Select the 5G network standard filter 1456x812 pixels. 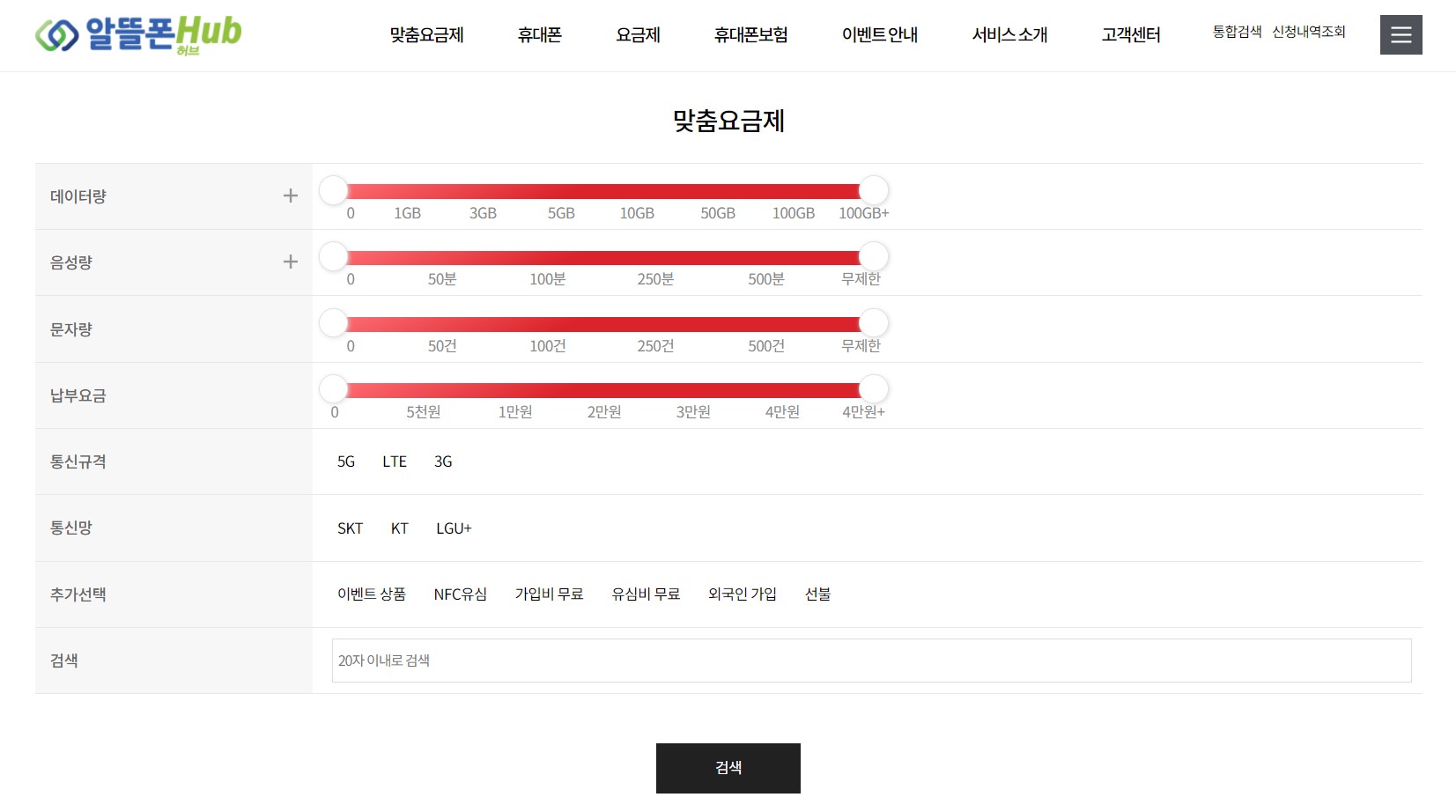[x=345, y=461]
